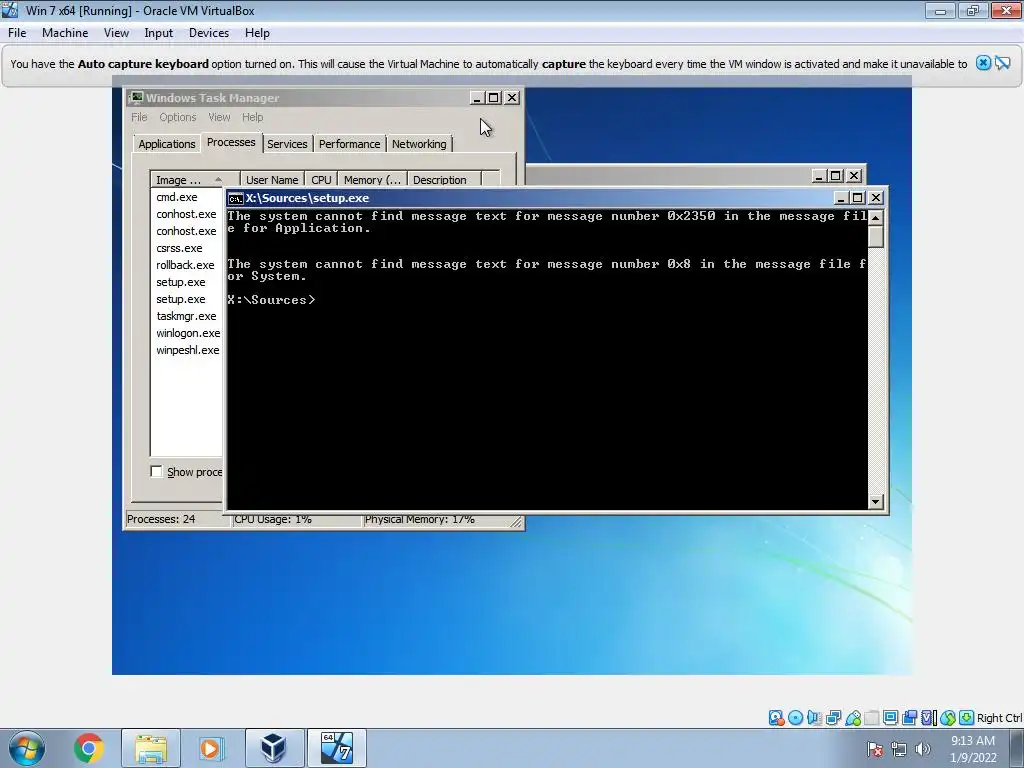Maximize the Windows Task Manager window
The image size is (1024, 768).
(494, 98)
